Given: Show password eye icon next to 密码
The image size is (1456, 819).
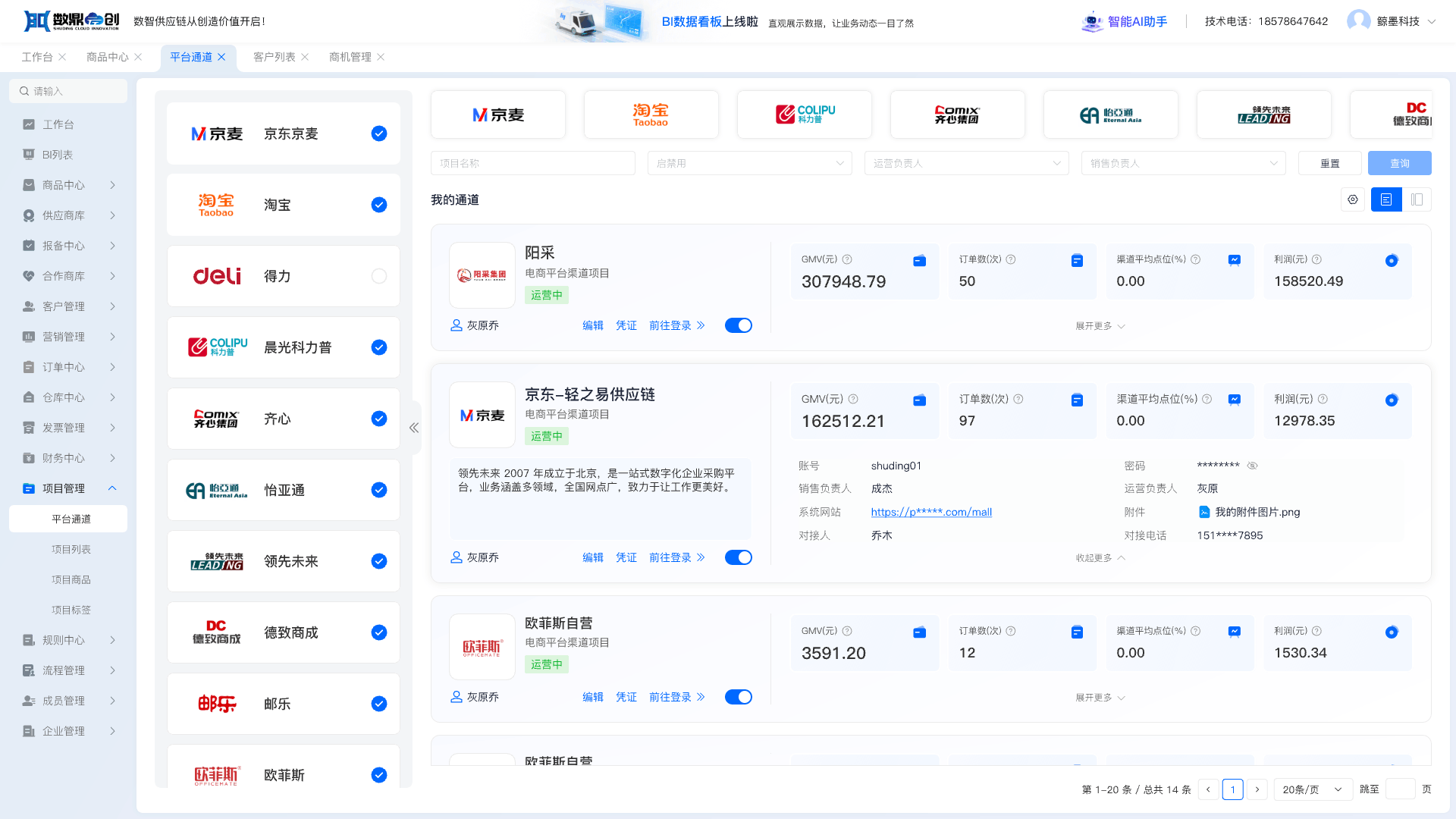Looking at the screenshot, I should (1253, 466).
